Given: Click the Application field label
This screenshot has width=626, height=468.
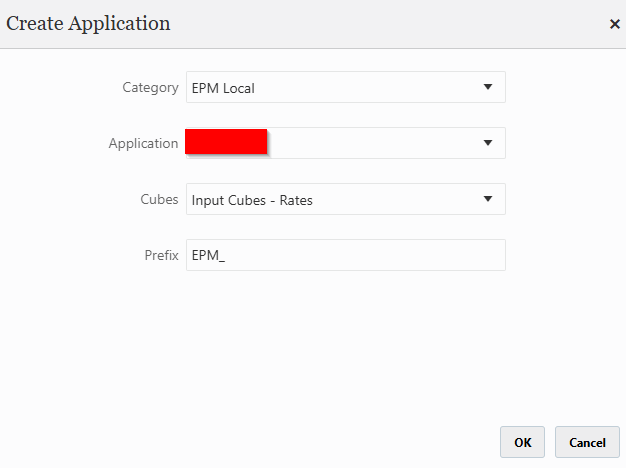Looking at the screenshot, I should click(x=143, y=143).
